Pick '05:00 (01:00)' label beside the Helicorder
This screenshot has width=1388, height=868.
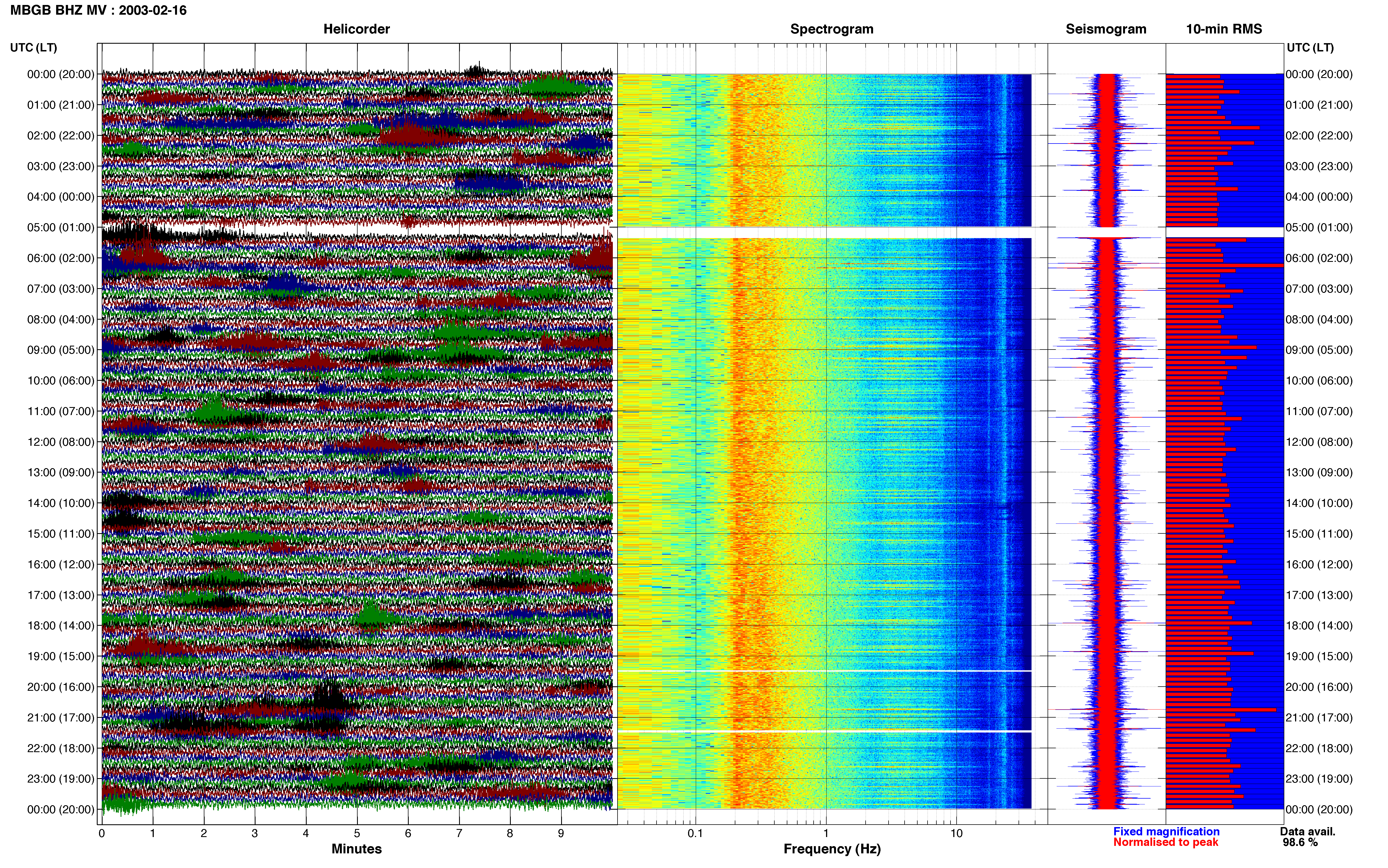[61, 227]
